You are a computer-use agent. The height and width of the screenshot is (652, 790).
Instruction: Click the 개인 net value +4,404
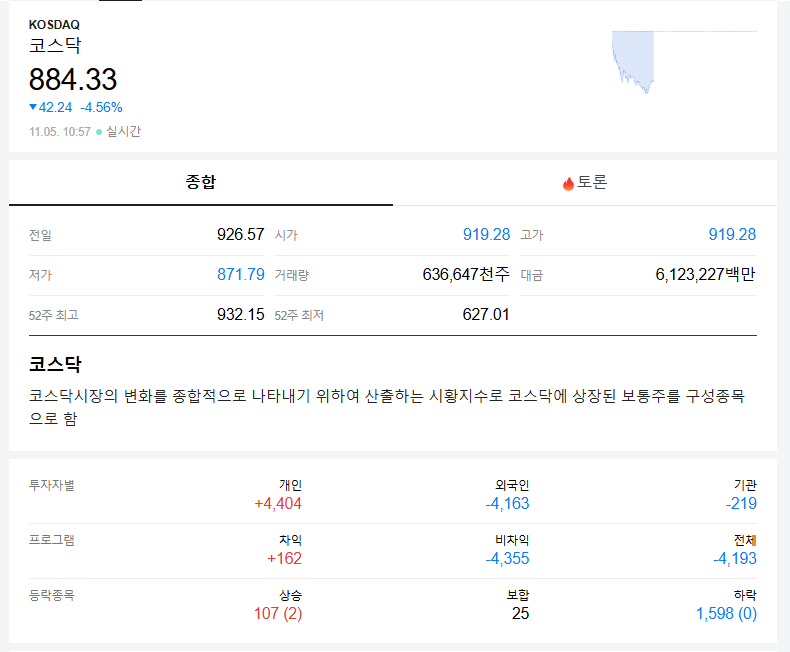tap(278, 503)
